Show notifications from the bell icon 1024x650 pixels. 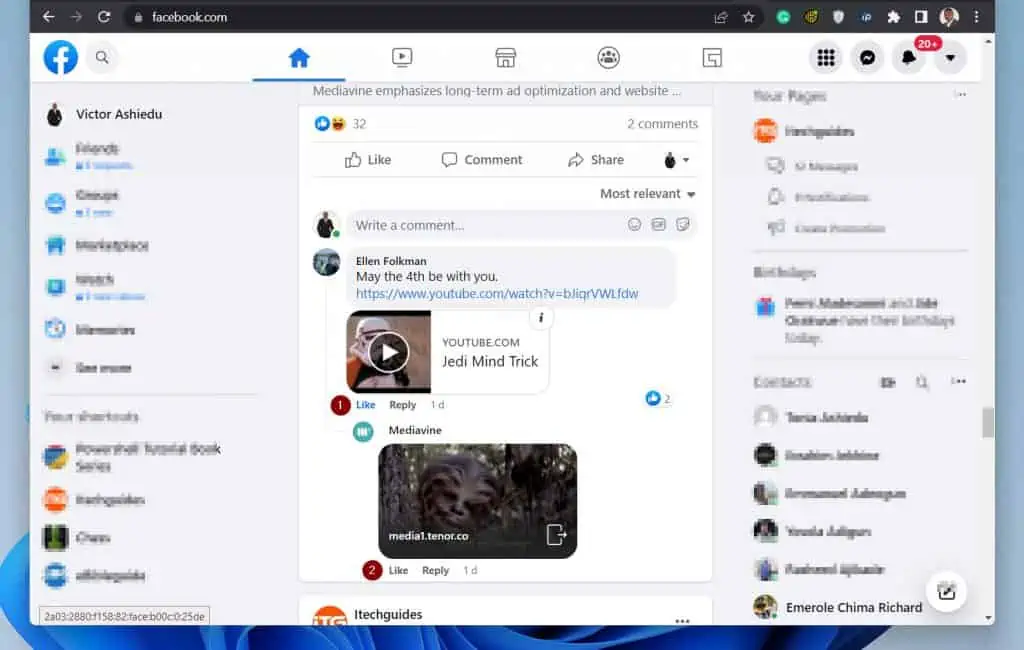(908, 57)
